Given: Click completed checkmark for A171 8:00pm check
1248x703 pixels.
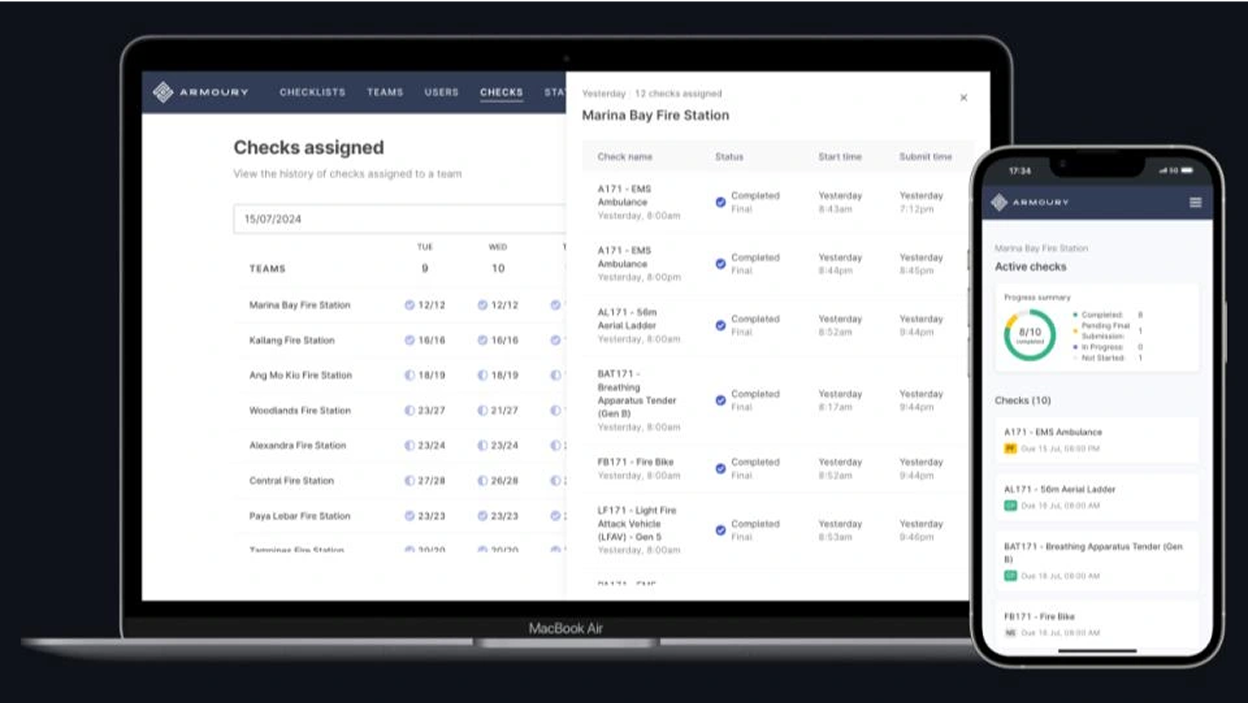Looking at the screenshot, I should pyautogui.click(x=720, y=264).
